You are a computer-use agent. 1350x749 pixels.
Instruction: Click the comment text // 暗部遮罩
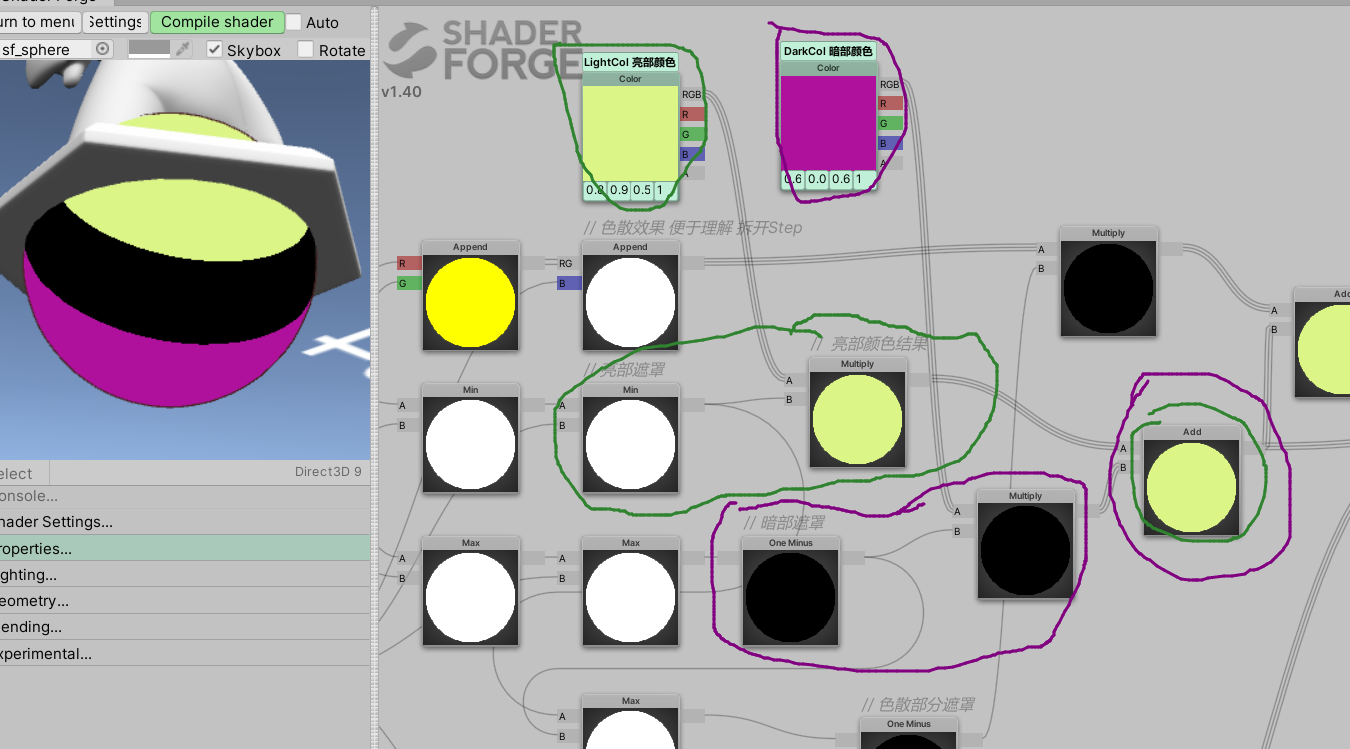coord(784,523)
